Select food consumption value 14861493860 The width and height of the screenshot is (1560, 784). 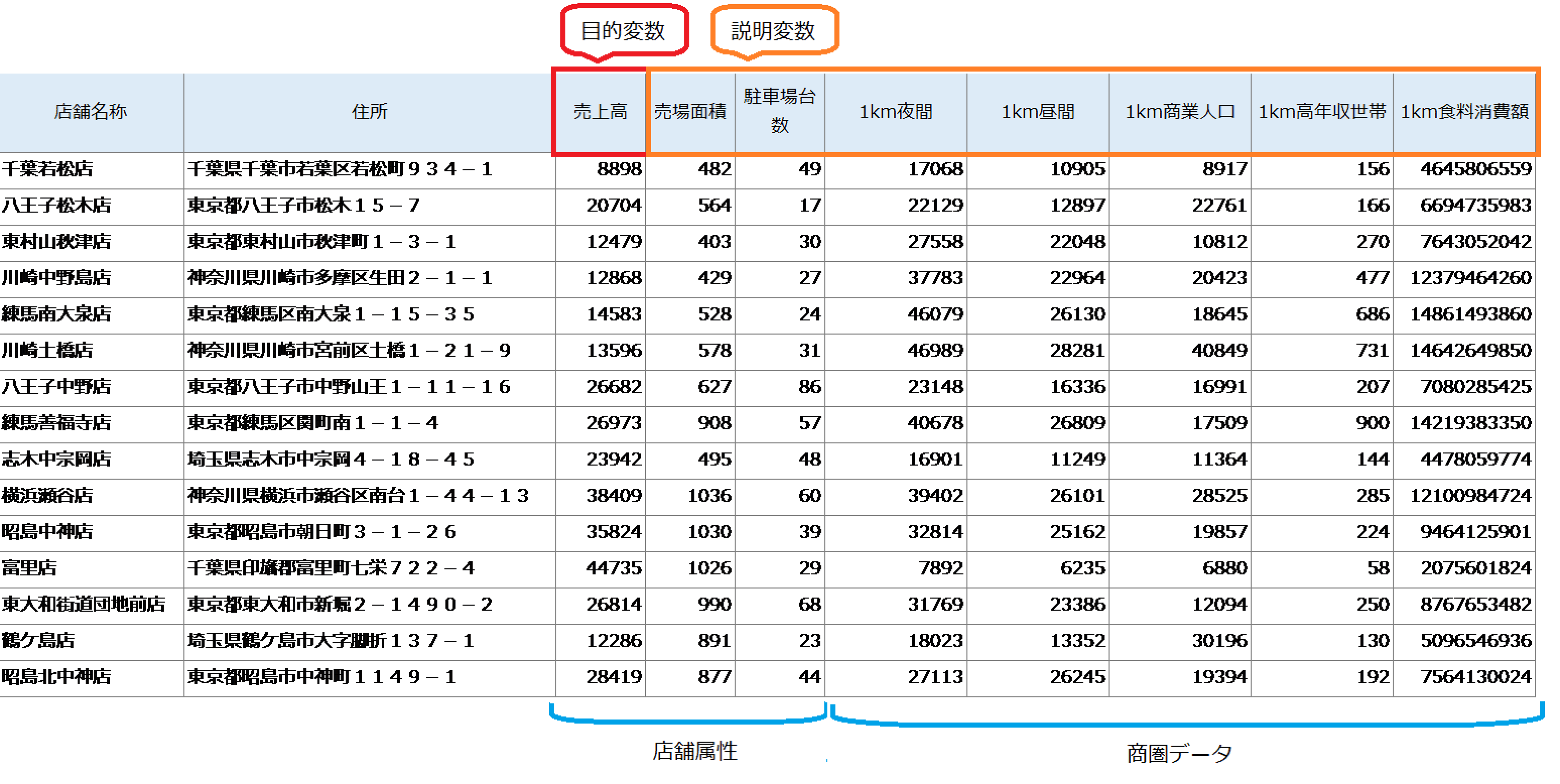1470,314
